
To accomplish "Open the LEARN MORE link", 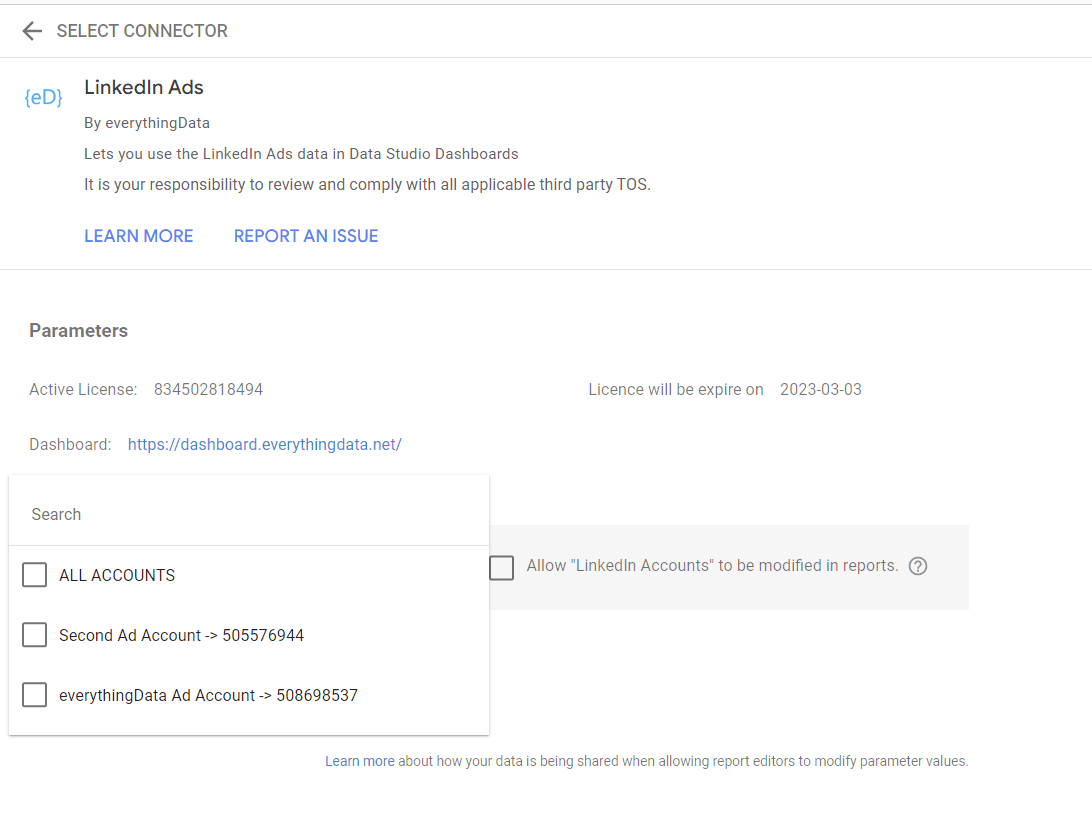I will click(x=139, y=236).
